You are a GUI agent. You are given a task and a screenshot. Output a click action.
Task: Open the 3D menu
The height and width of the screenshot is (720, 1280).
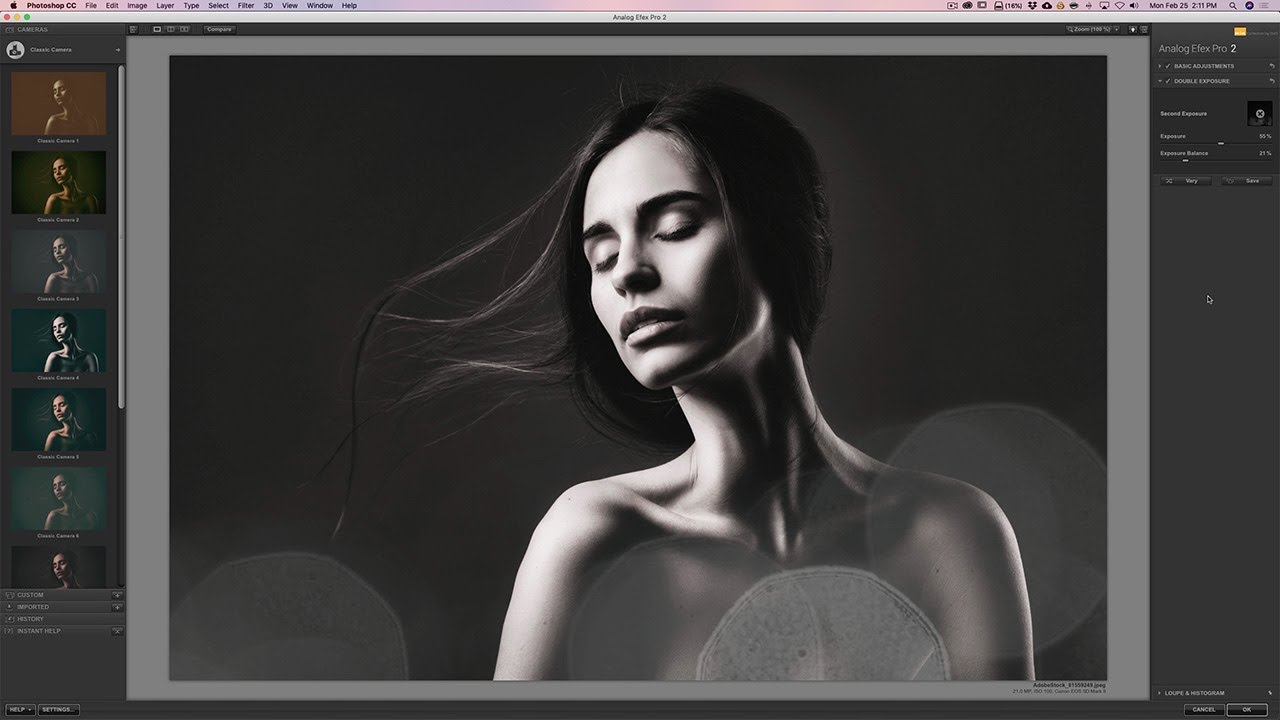(x=268, y=5)
